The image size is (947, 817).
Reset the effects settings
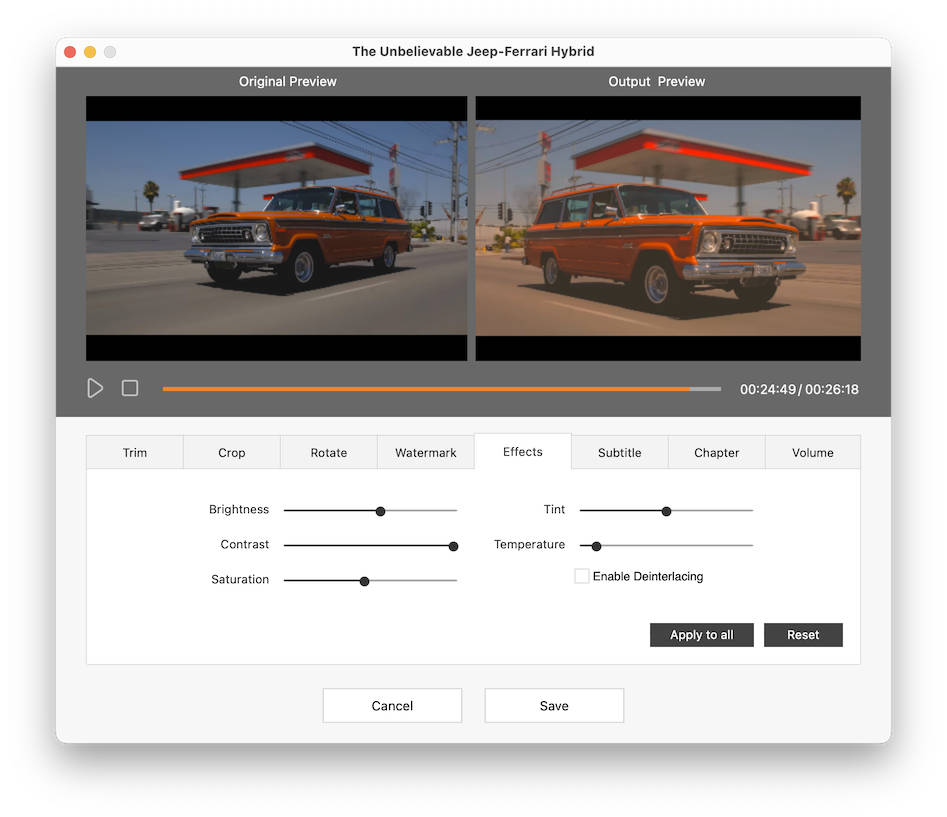[803, 635]
